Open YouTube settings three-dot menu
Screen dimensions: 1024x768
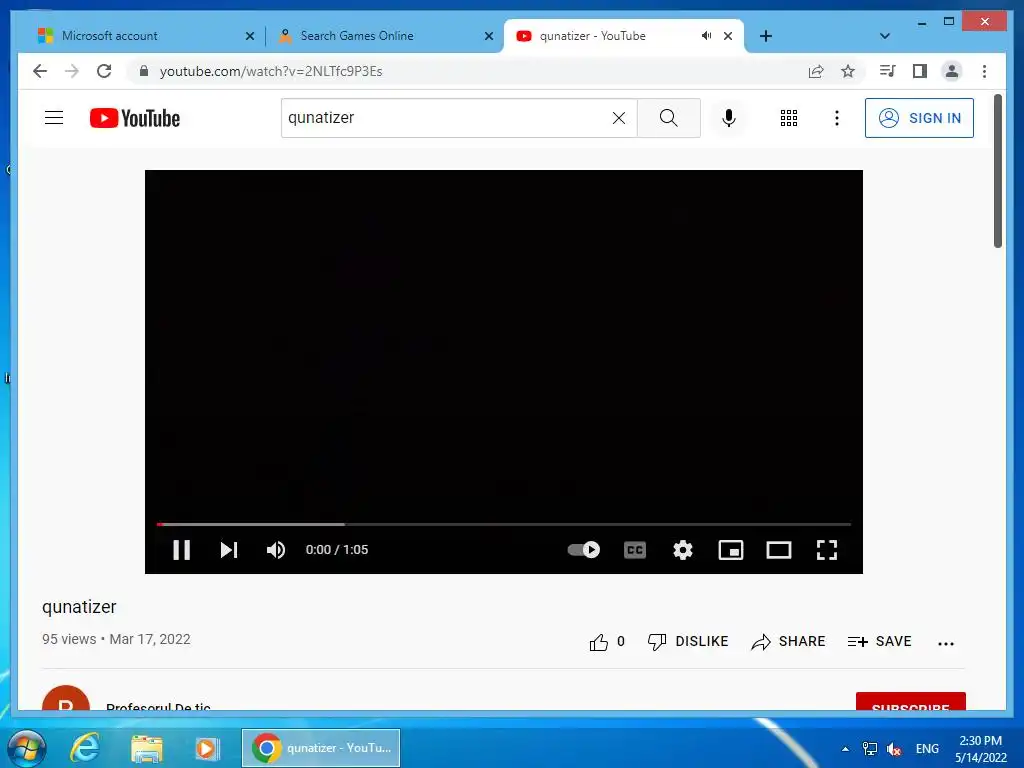[837, 118]
